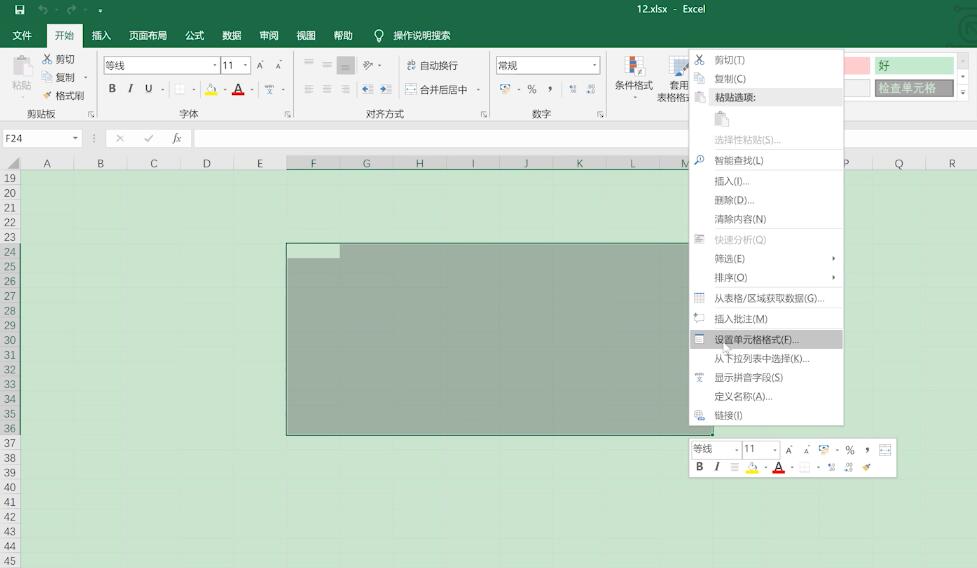Image resolution: width=977 pixels, height=568 pixels.
Task: Expand 排序(O) submenu in context menu
Action: (x=766, y=277)
